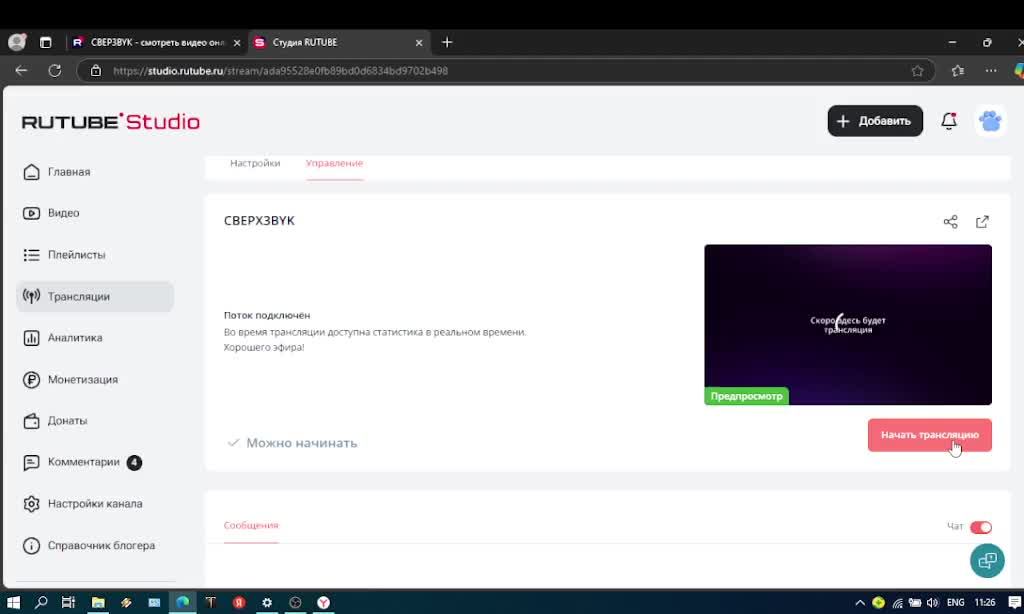Switch ENG input language
Viewport: 1024px width, 614px height.
tap(955, 602)
